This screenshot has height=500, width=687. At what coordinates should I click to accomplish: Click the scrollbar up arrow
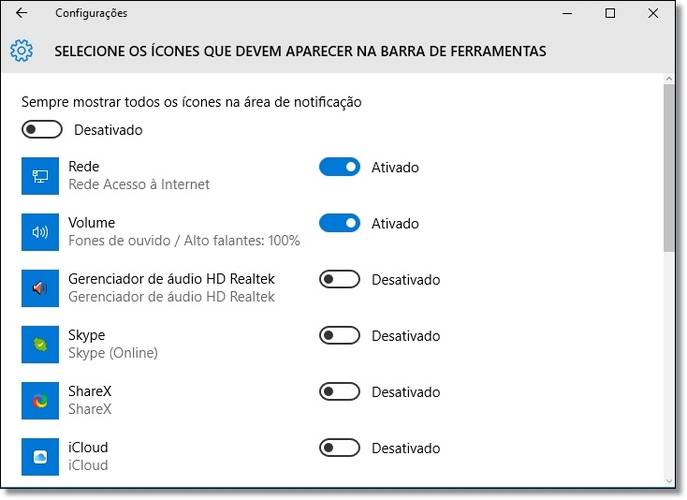(669, 78)
